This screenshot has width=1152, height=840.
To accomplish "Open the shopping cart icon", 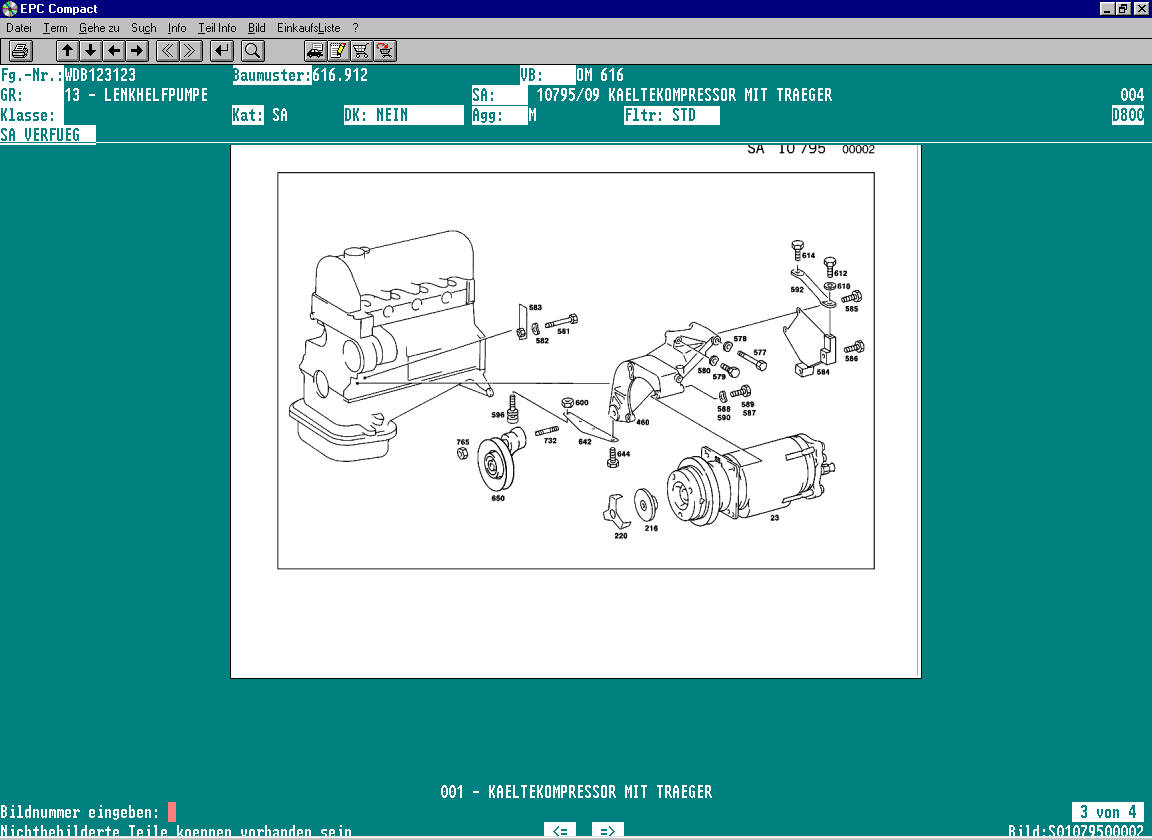I will coord(361,50).
